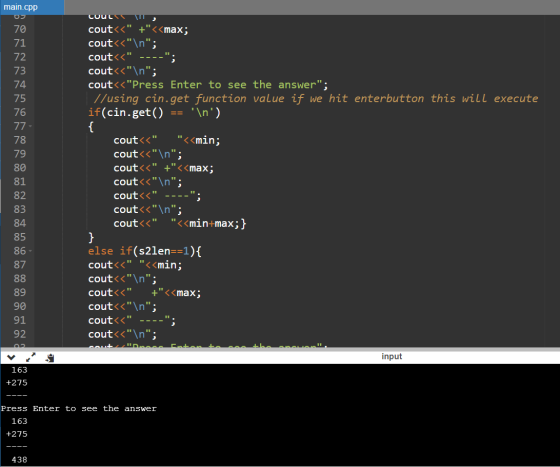Click 'cout<<"\n";' on line 88
The image size is (560, 467).
pyautogui.click(x=122, y=279)
